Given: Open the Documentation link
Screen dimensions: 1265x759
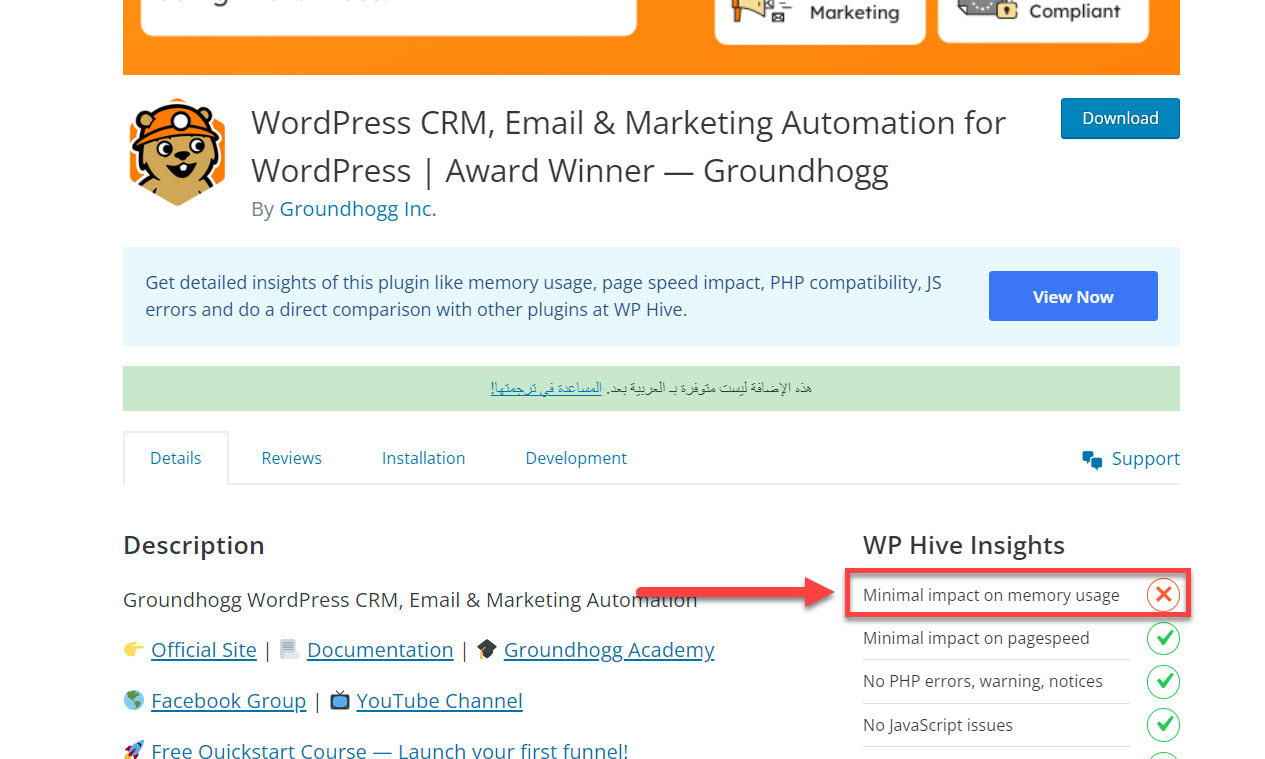Looking at the screenshot, I should coord(380,650).
